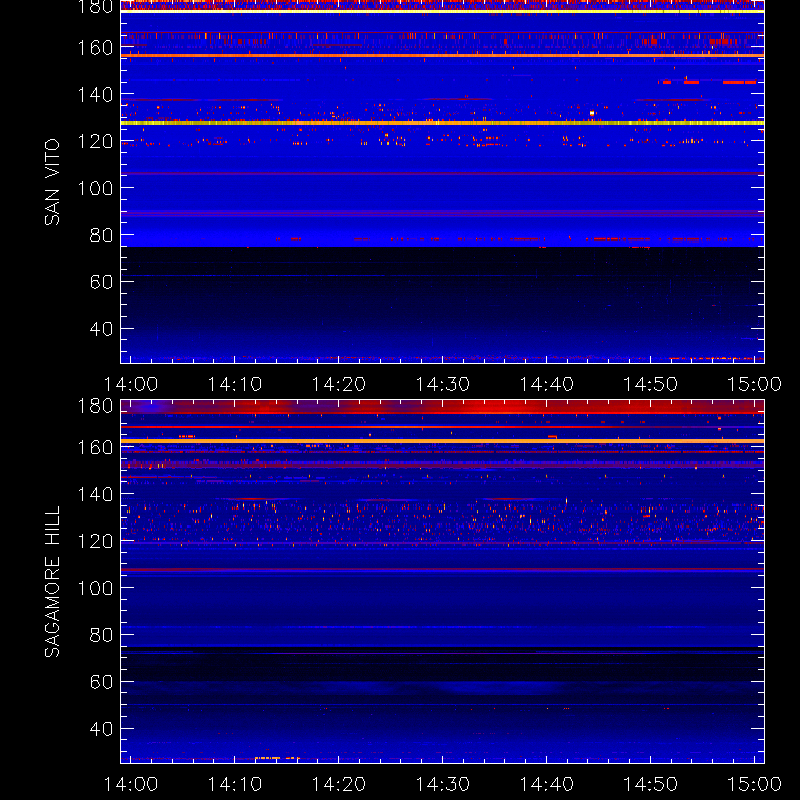Click inside the Sagamore Hill spectrogram plot

coord(442,582)
